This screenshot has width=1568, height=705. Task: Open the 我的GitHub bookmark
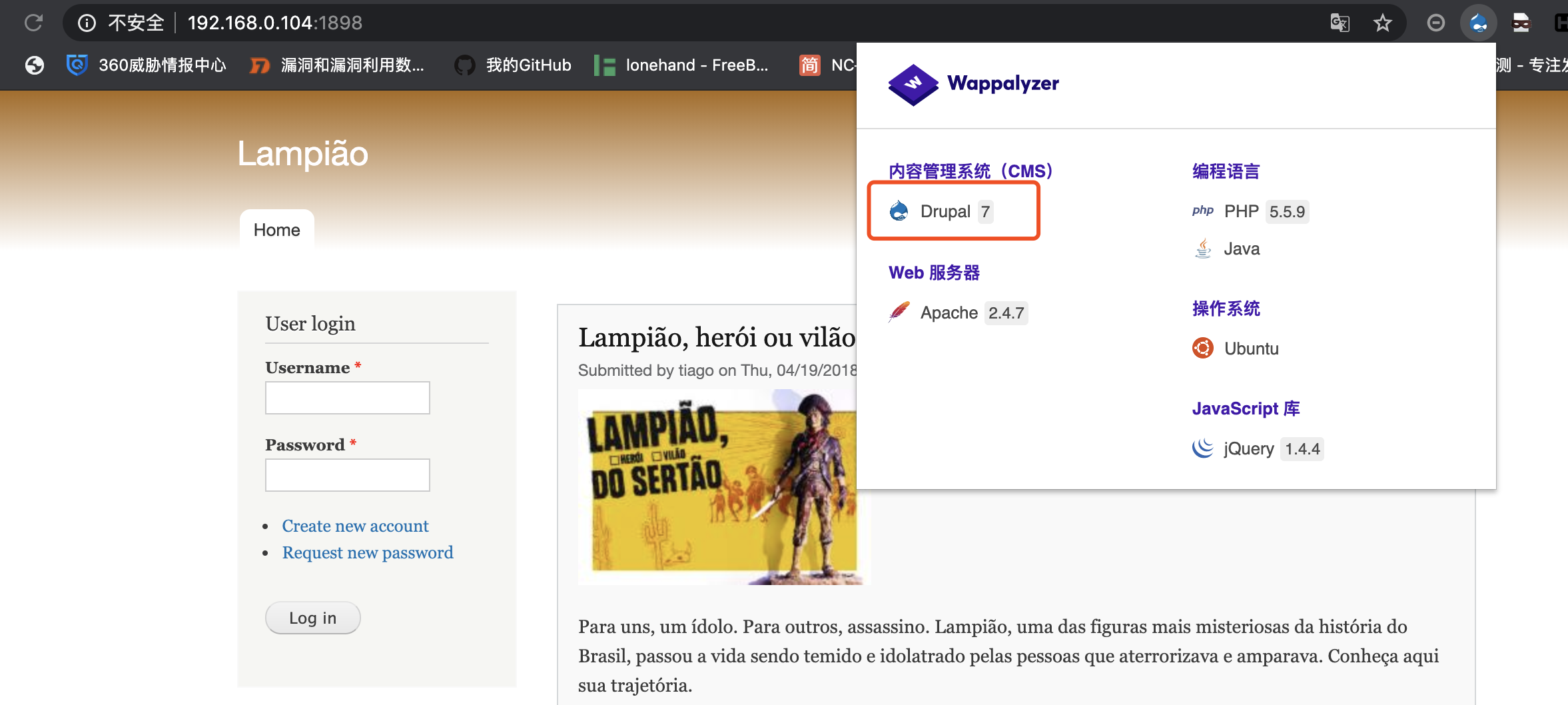(x=513, y=65)
